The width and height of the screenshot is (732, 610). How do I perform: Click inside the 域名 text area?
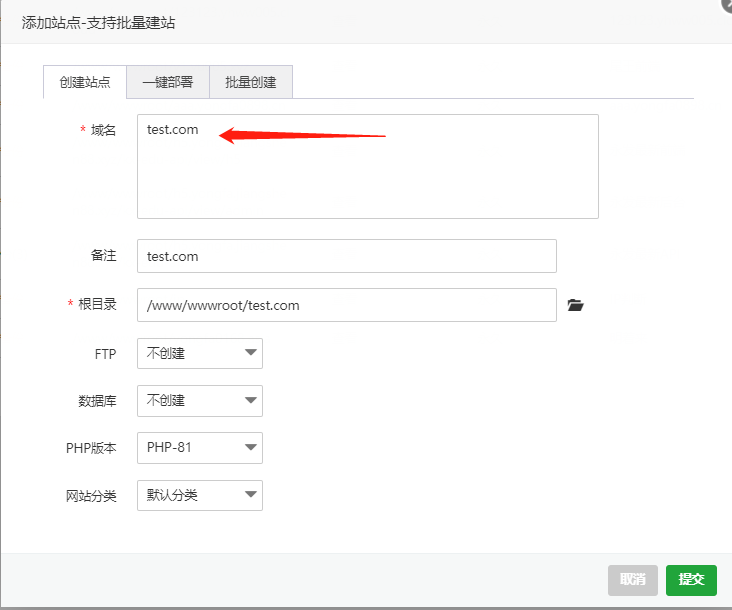[x=368, y=166]
